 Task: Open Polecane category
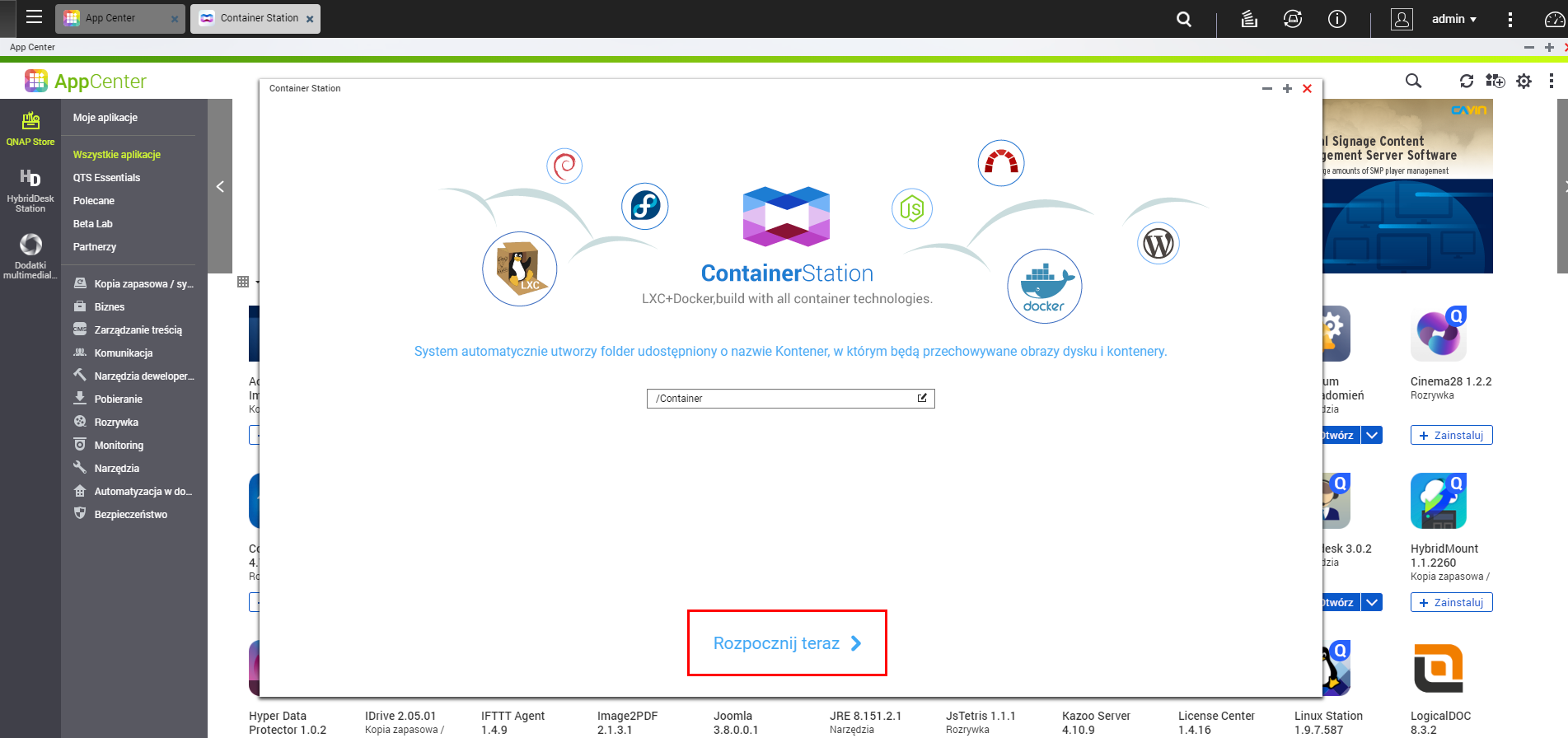point(94,201)
